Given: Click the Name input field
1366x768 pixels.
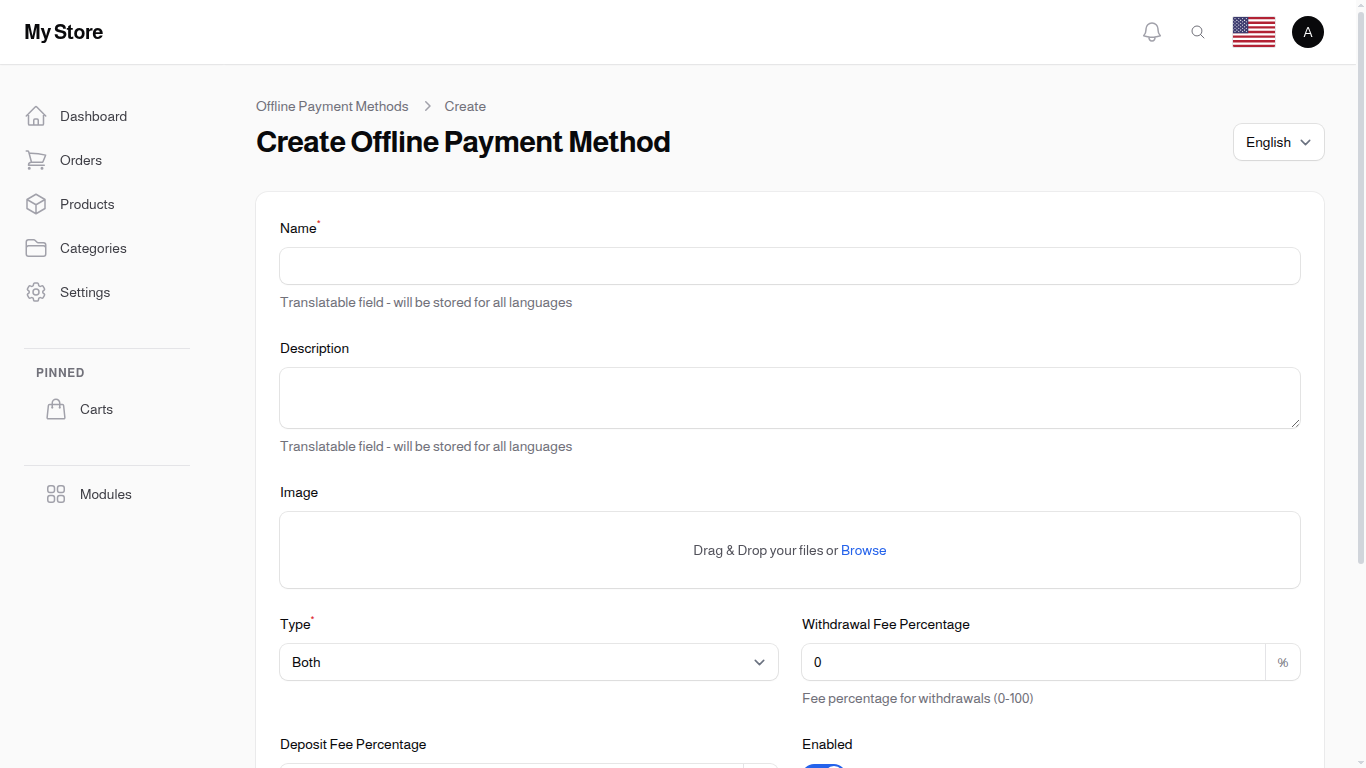Looking at the screenshot, I should [789, 266].
